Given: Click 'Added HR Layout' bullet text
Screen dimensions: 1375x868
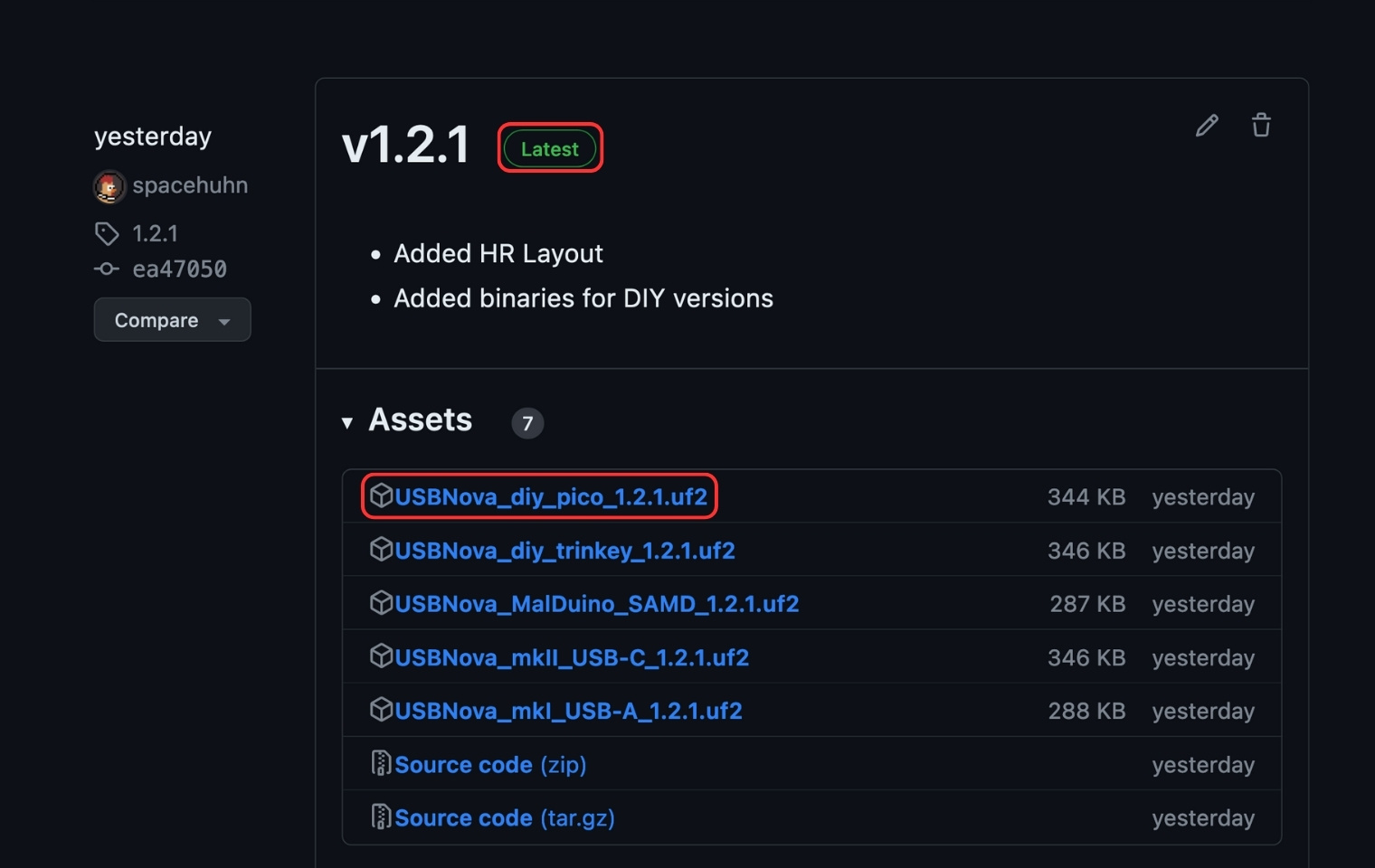Looking at the screenshot, I should pyautogui.click(x=498, y=254).
